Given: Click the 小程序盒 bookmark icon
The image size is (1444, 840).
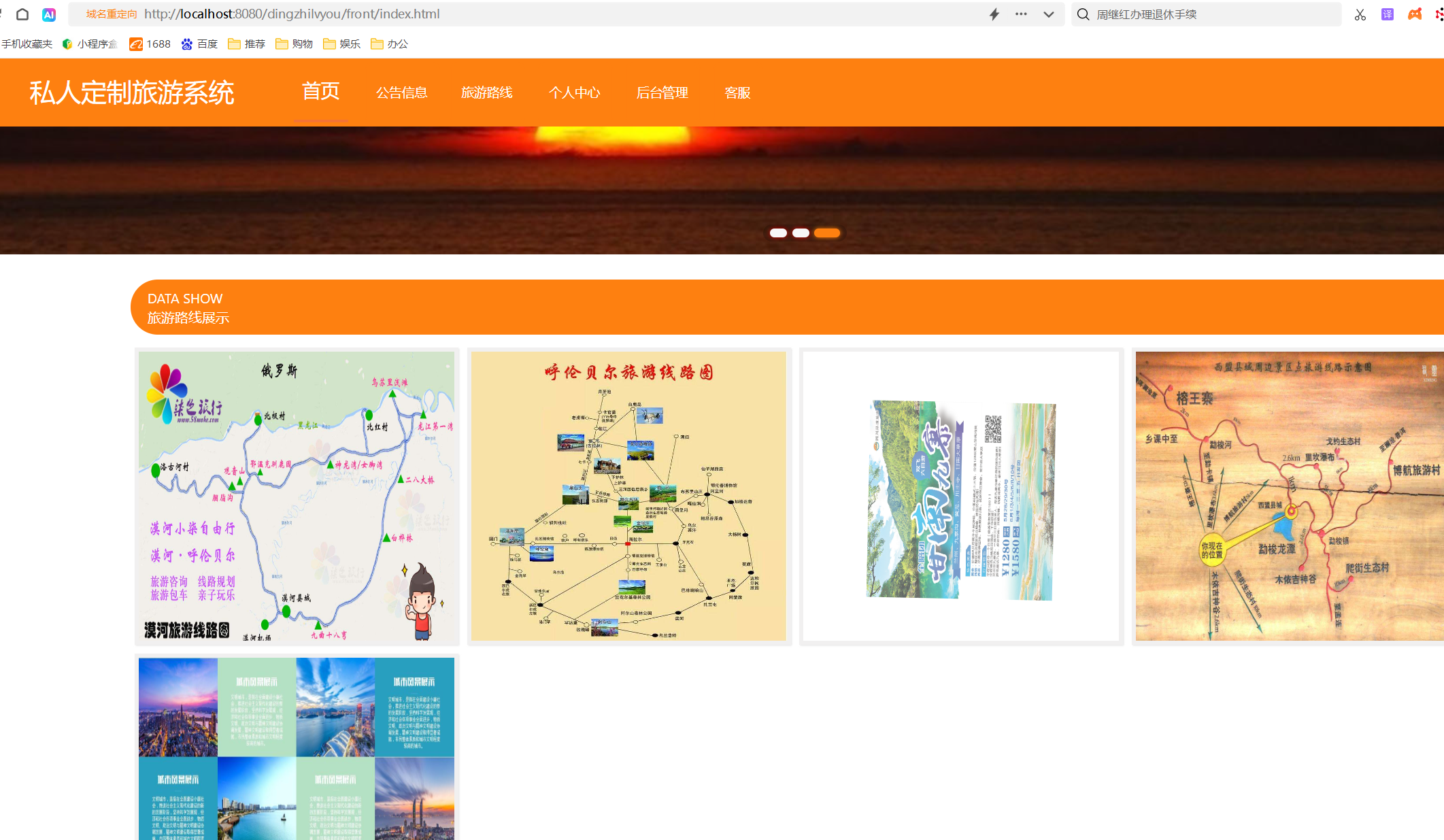Looking at the screenshot, I should coord(67,43).
